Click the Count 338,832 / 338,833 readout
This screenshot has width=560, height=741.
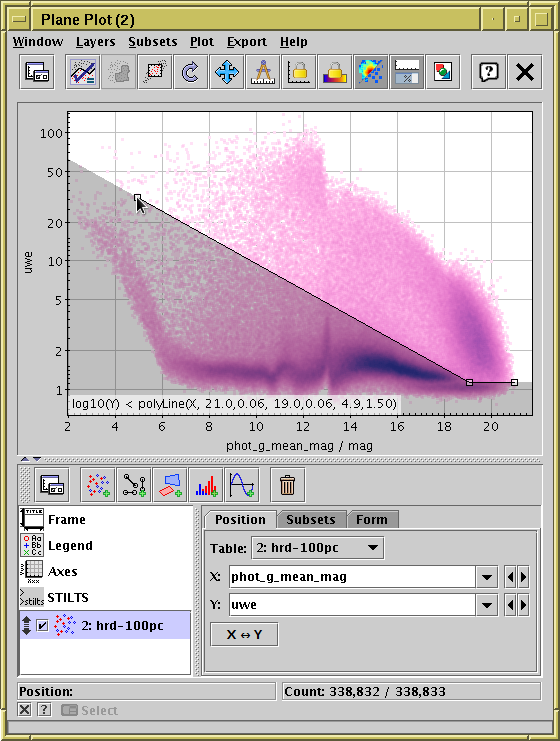click(x=411, y=691)
